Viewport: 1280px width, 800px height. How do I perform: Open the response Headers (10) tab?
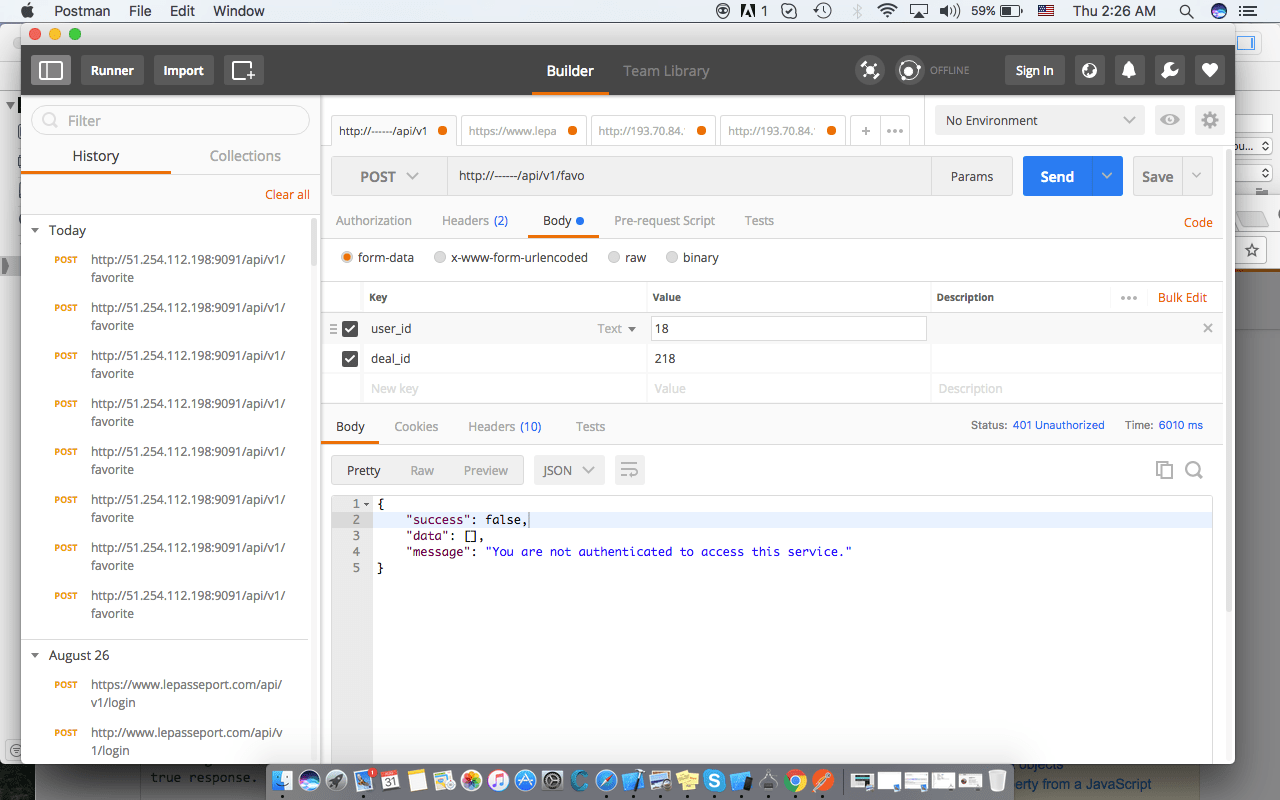[504, 426]
